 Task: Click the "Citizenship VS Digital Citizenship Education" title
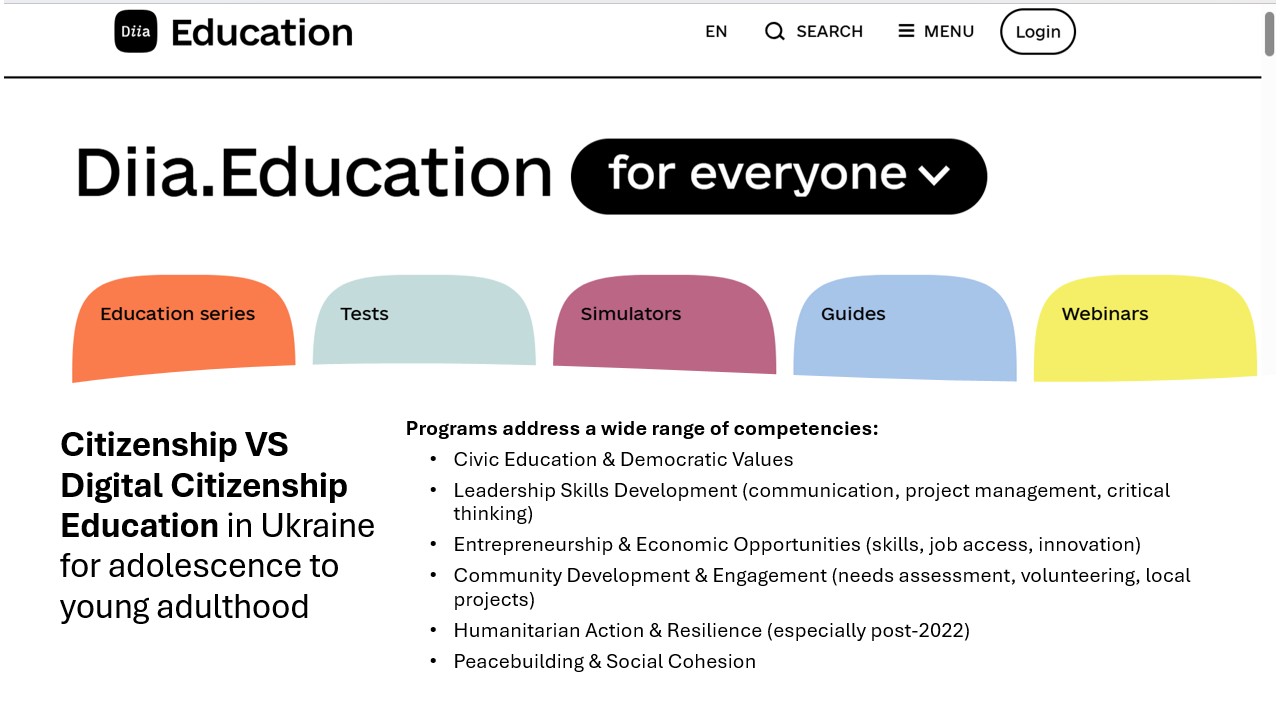(204, 485)
